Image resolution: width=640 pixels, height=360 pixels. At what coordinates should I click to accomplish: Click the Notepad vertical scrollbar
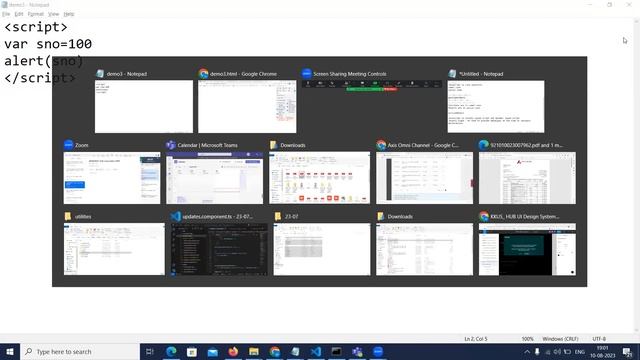(636, 176)
